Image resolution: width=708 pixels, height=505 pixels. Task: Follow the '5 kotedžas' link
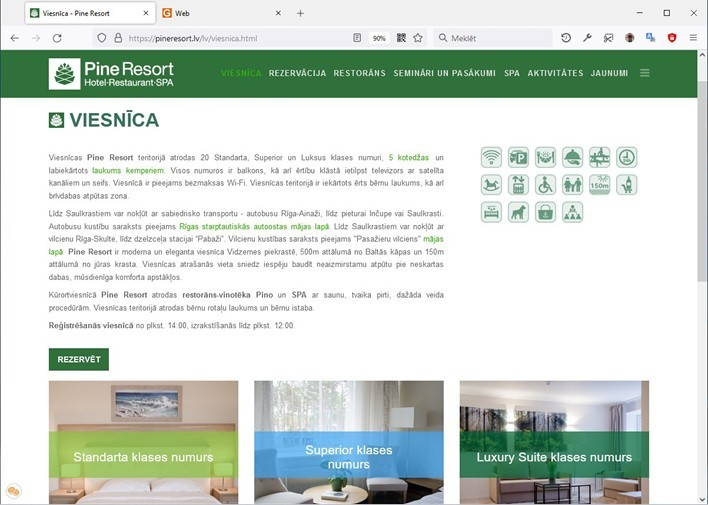click(x=409, y=158)
